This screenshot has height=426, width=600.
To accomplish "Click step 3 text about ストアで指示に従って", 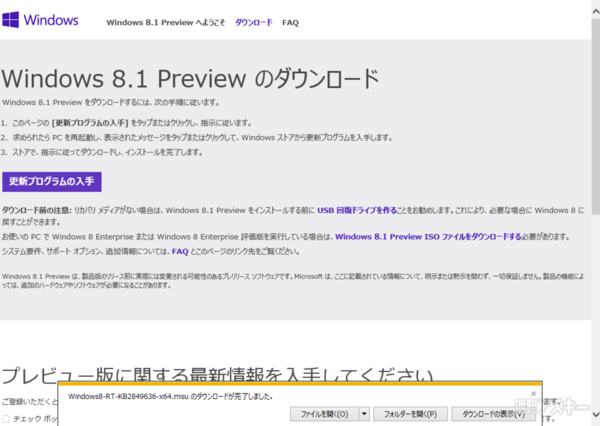I will pyautogui.click(x=102, y=152).
